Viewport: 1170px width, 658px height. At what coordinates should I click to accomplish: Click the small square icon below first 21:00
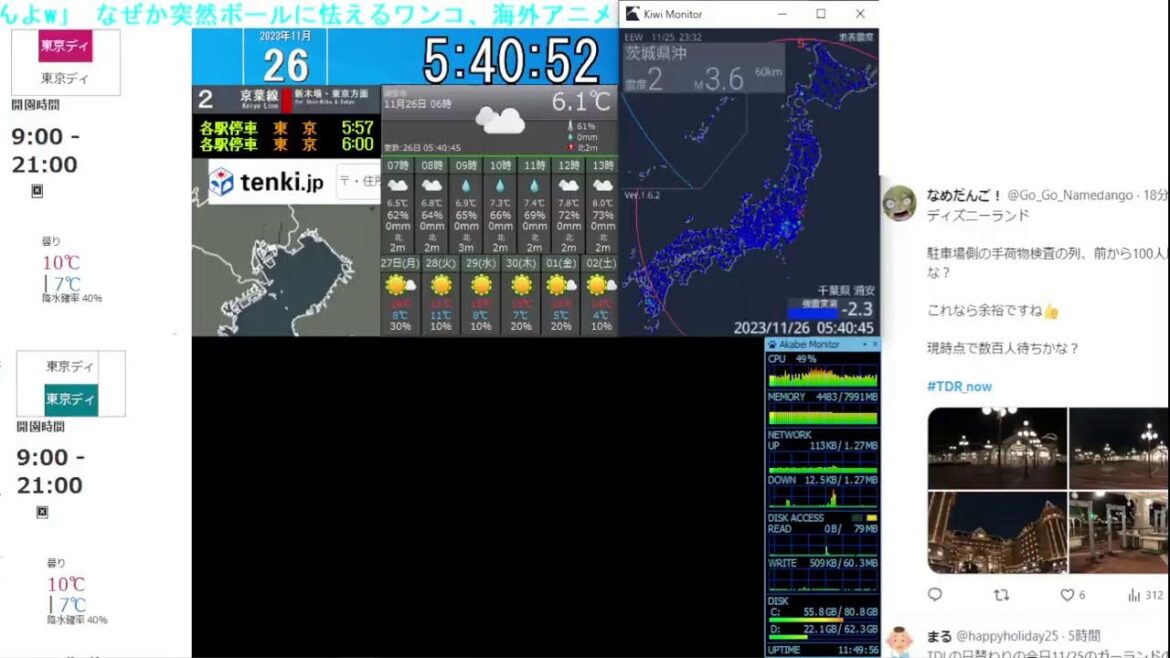(37, 191)
